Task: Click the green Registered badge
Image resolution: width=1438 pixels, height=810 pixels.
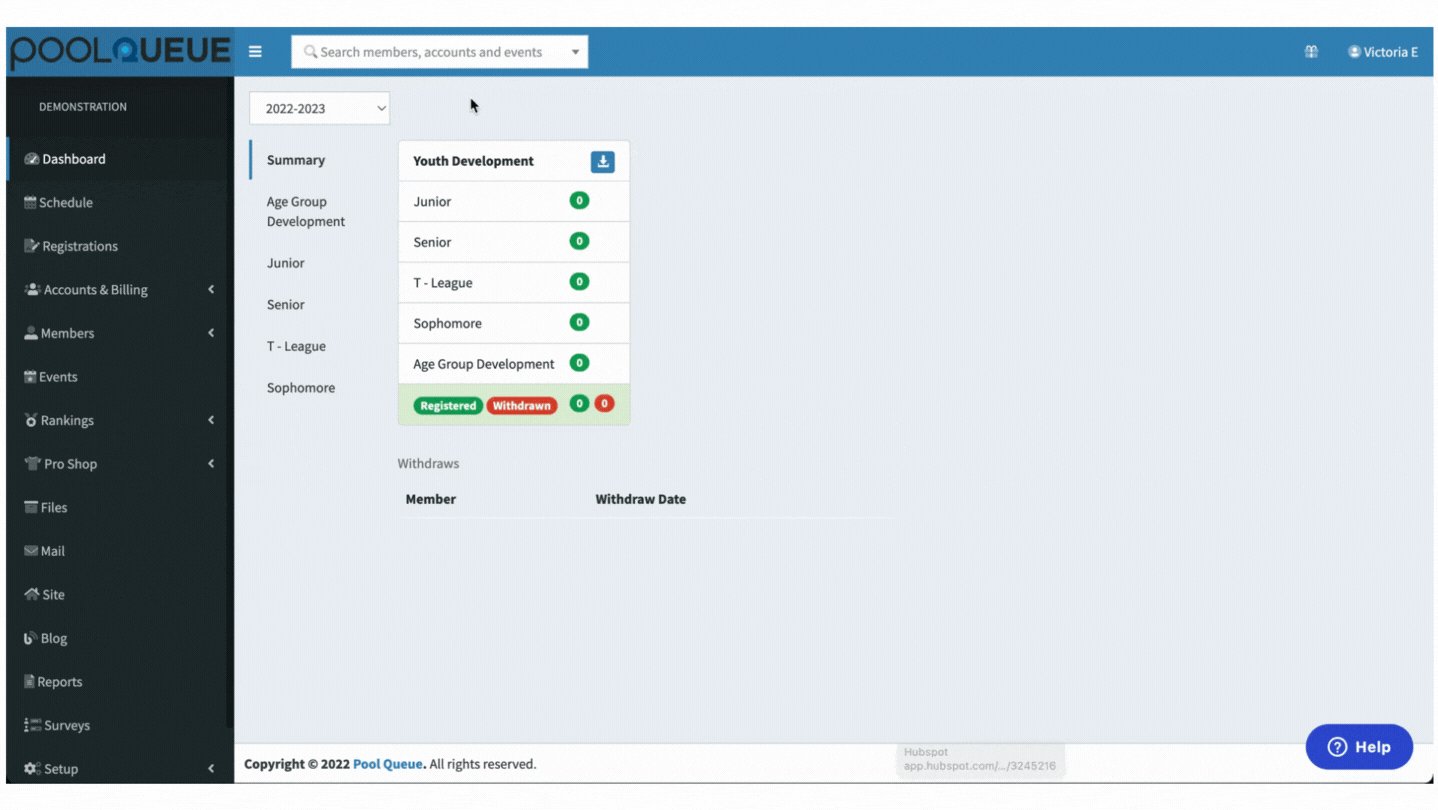Action: [x=448, y=406]
